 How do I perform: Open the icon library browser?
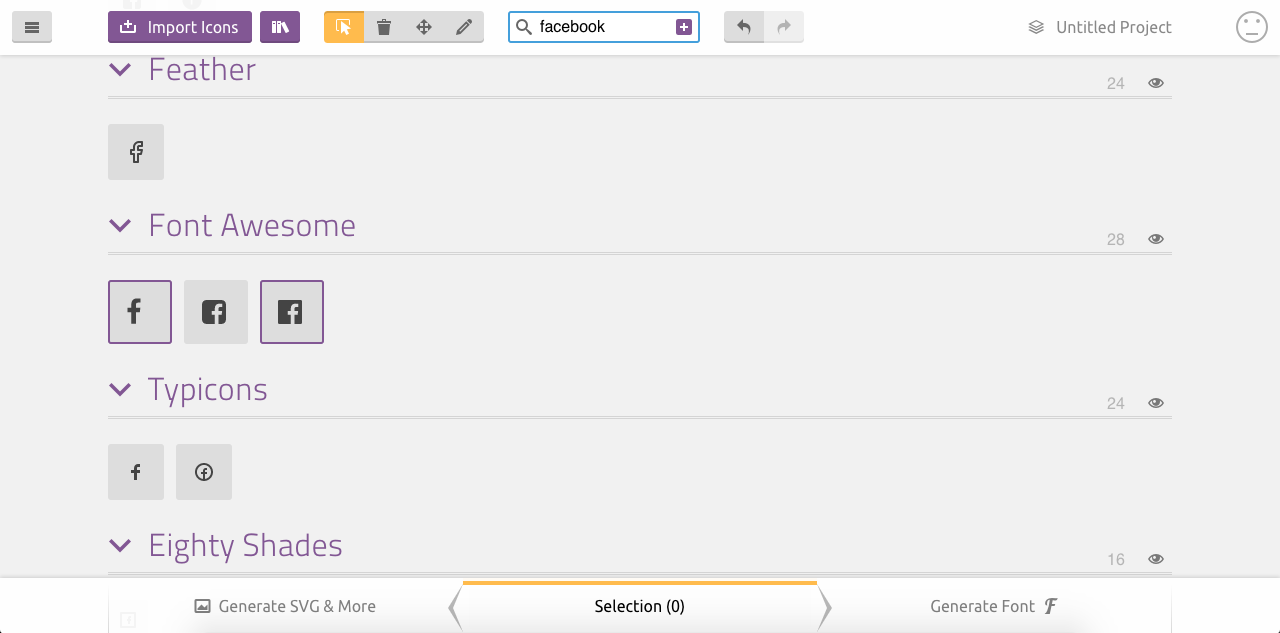click(279, 27)
